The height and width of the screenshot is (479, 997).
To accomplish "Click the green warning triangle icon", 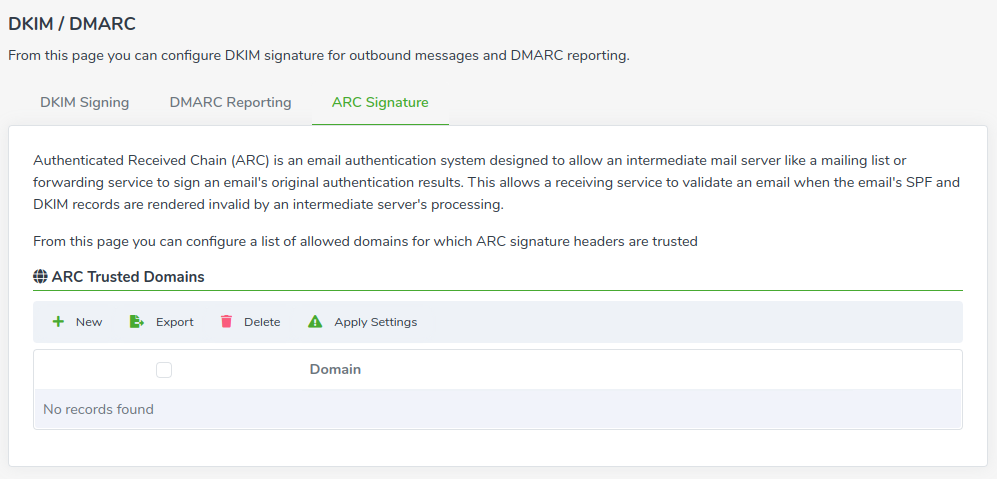I will coord(315,322).
